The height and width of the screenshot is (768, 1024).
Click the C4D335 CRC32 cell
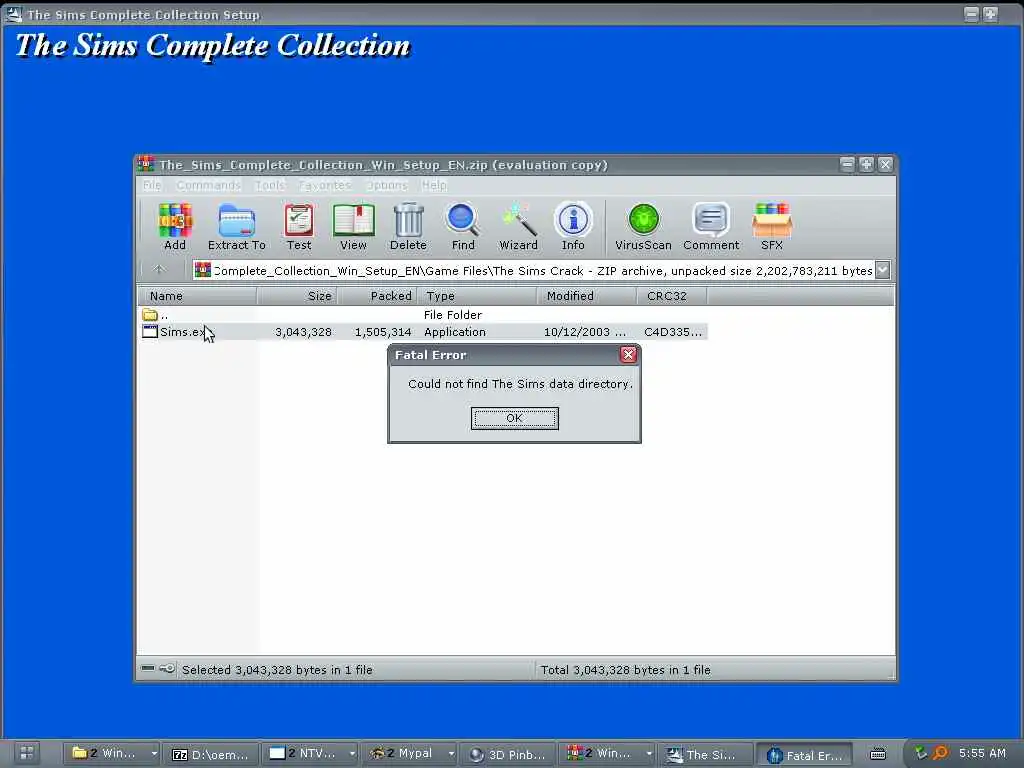(x=673, y=332)
